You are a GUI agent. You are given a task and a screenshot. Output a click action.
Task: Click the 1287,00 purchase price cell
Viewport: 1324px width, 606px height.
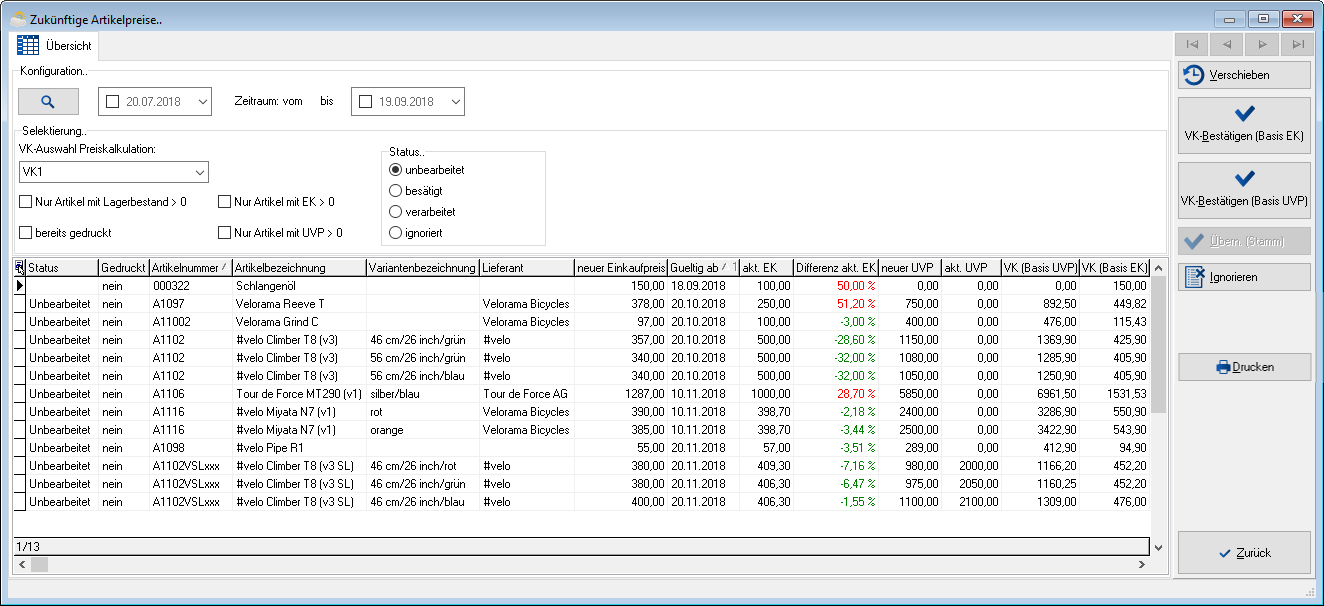[x=620, y=394]
